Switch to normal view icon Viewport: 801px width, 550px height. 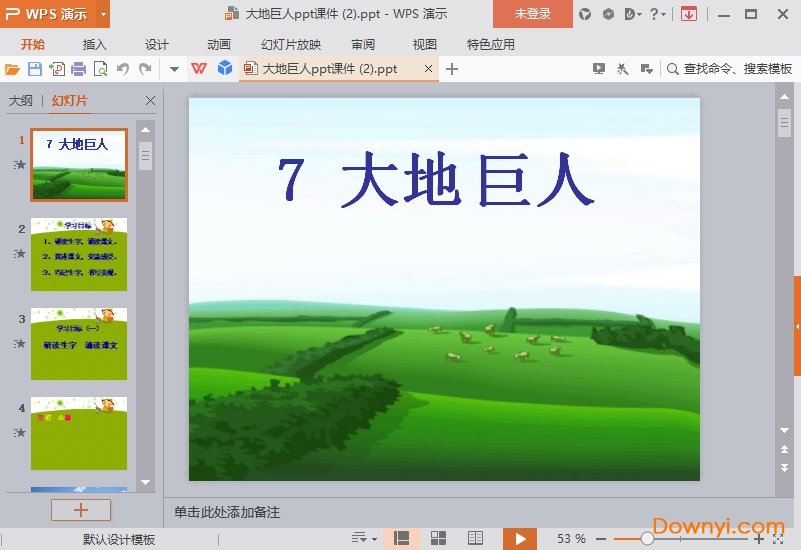[x=401, y=538]
